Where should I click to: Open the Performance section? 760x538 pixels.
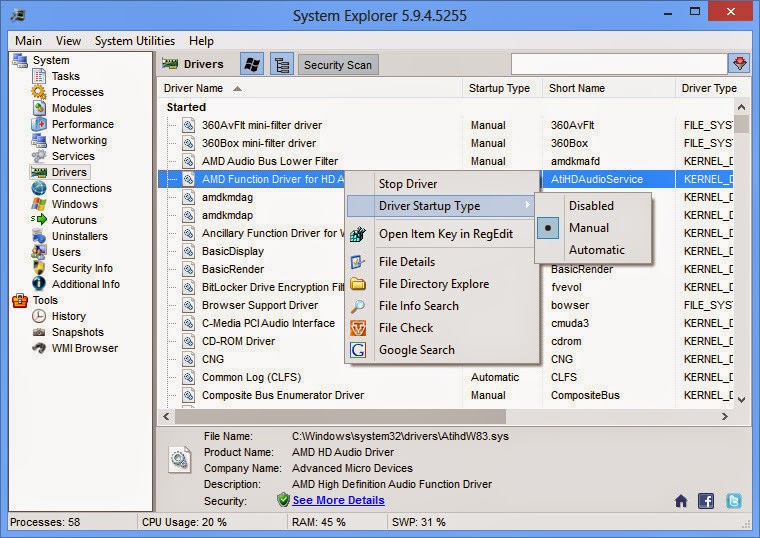point(83,124)
